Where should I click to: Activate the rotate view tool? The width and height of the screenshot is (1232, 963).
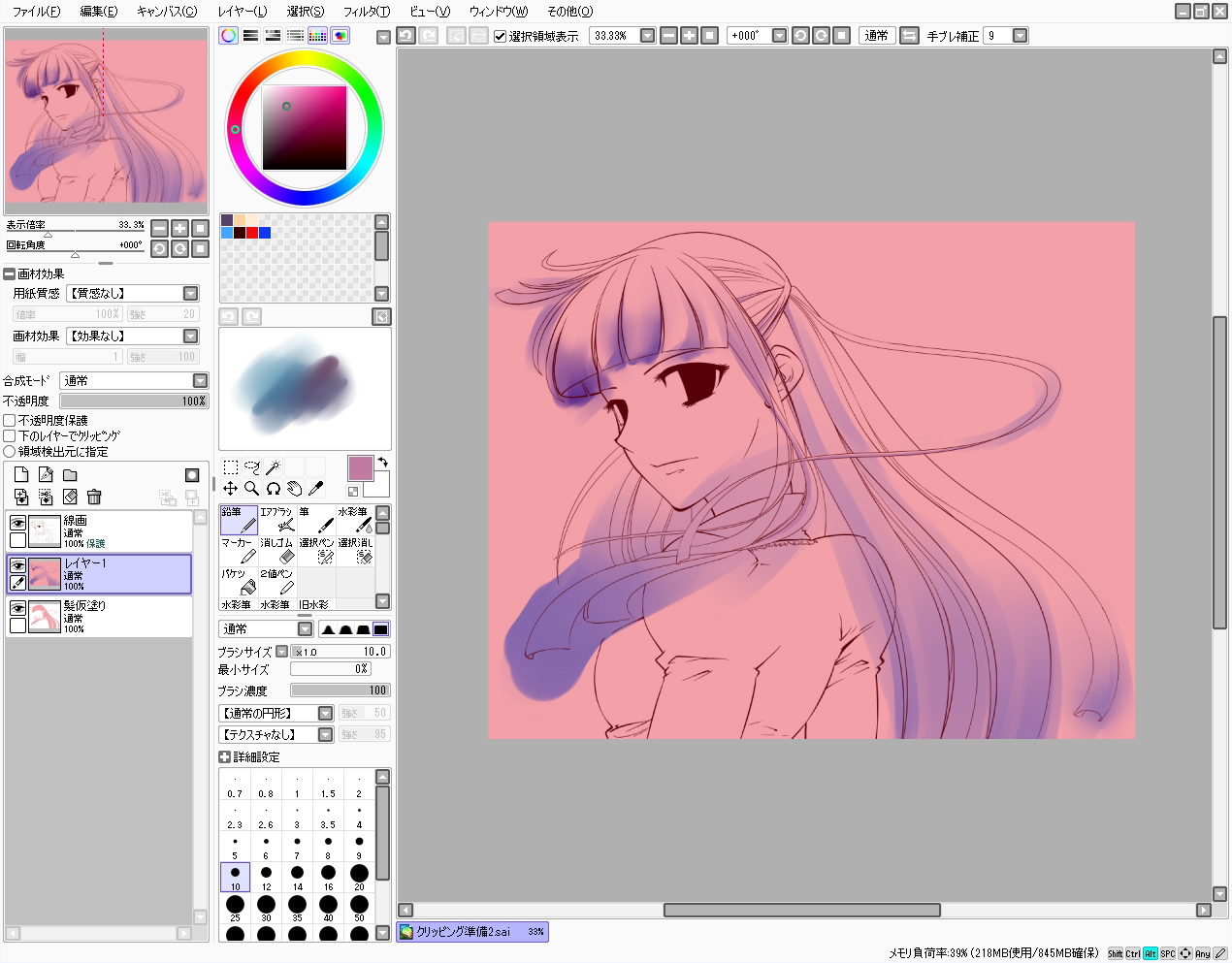coord(274,489)
